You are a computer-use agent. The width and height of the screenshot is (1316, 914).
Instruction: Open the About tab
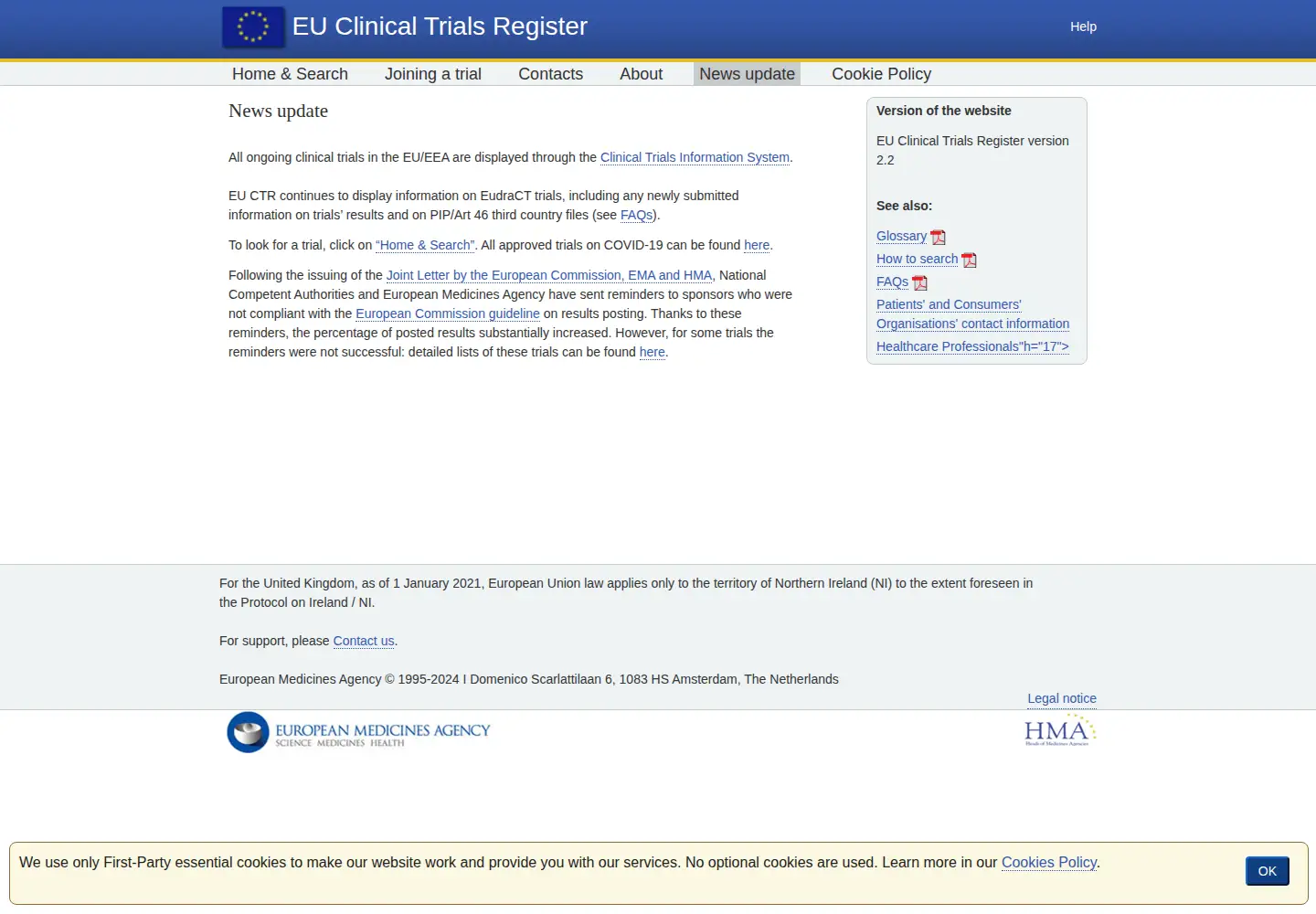(641, 74)
